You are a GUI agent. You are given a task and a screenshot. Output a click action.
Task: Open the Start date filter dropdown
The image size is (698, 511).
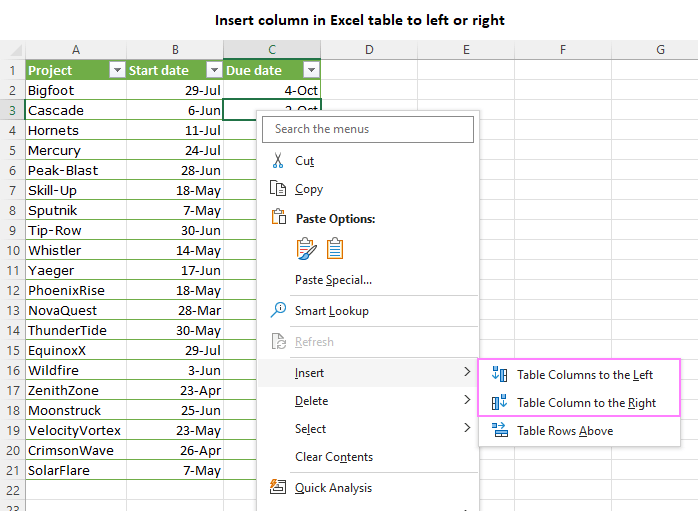pyautogui.click(x=214, y=70)
